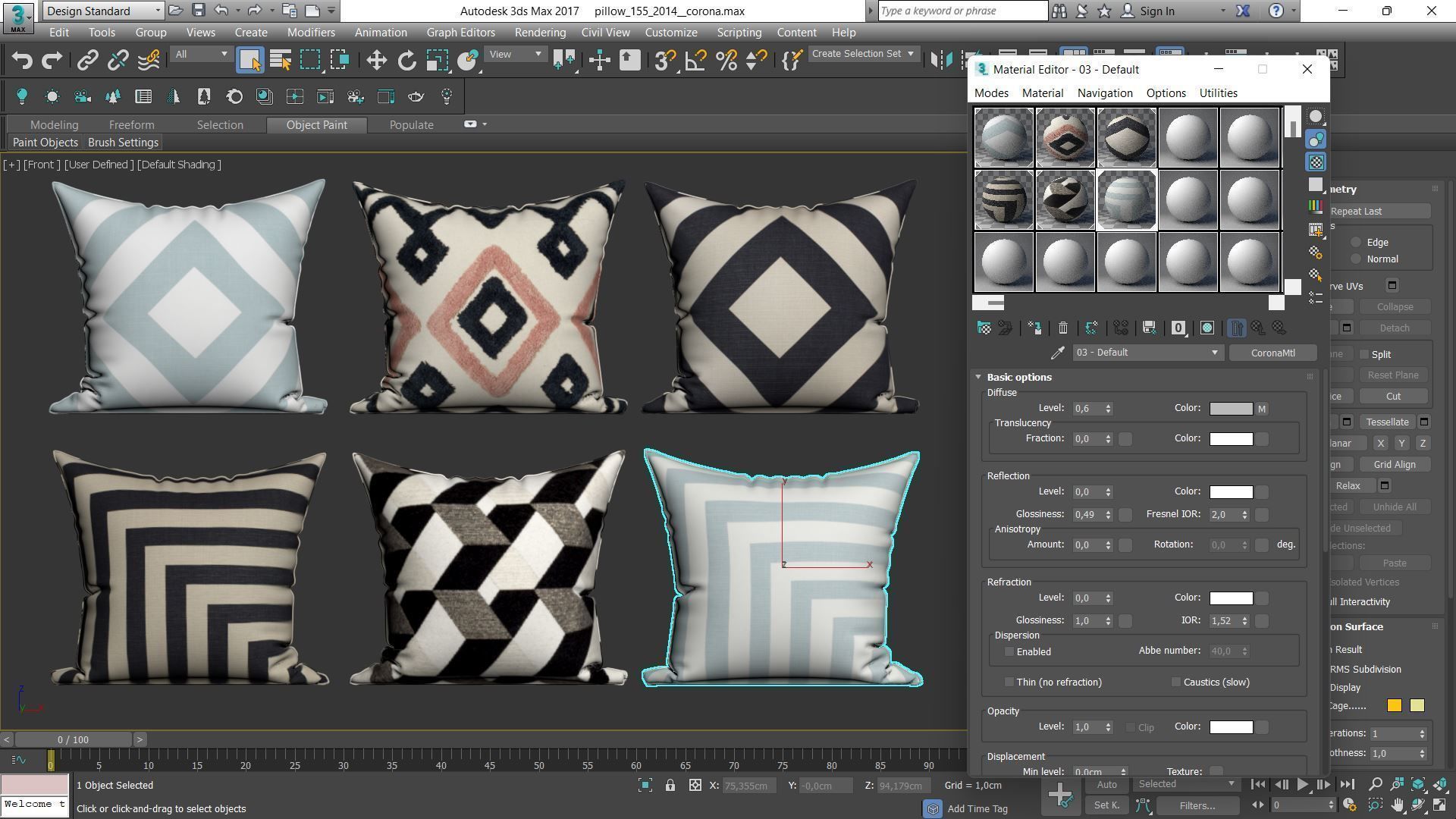This screenshot has width=1456, height=819.
Task: Select pink-diamond material sample slot
Action: (x=1065, y=137)
